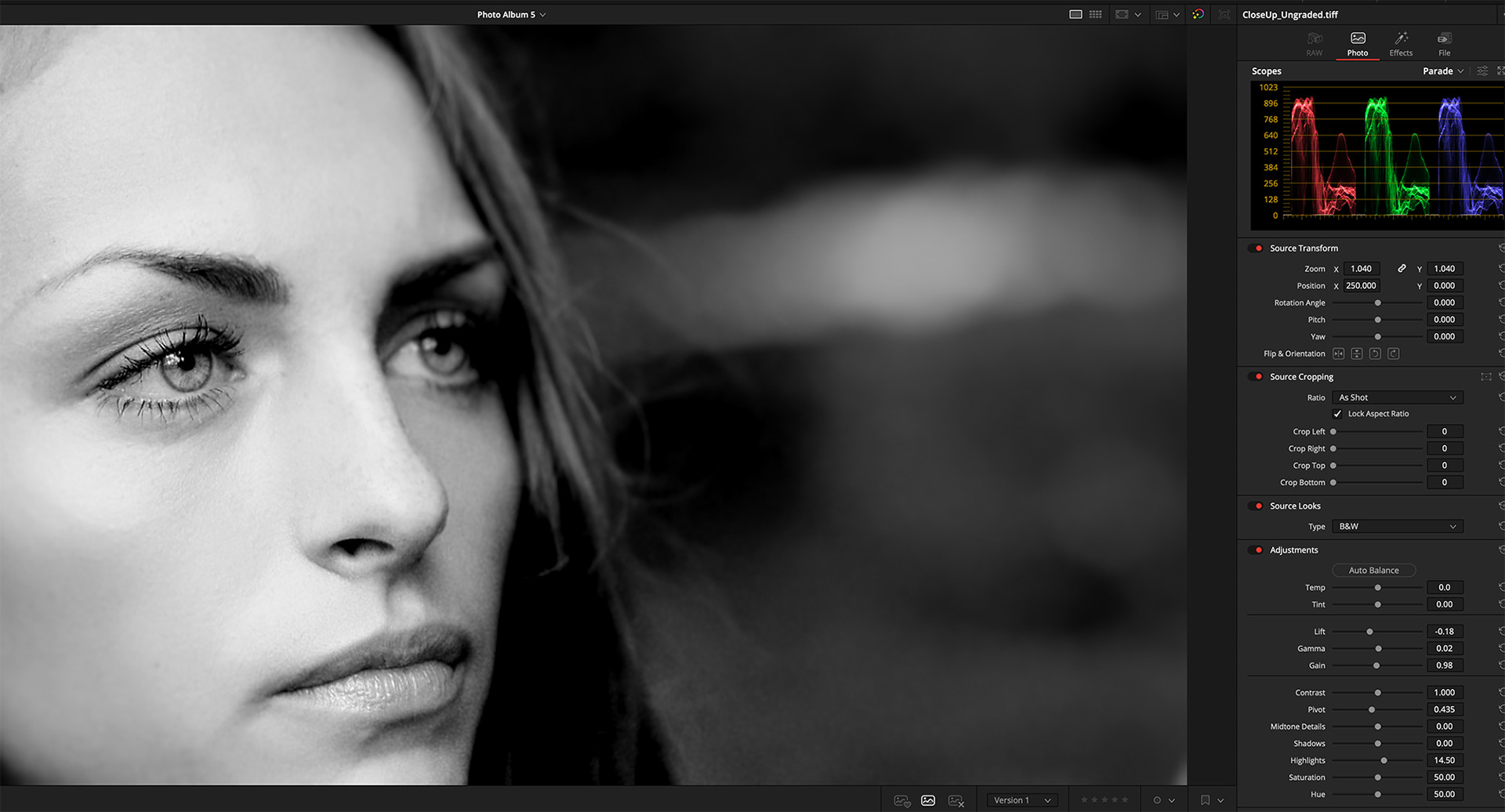This screenshot has height=812, width=1505.
Task: Click the Shadows value field
Action: pyautogui.click(x=1445, y=744)
